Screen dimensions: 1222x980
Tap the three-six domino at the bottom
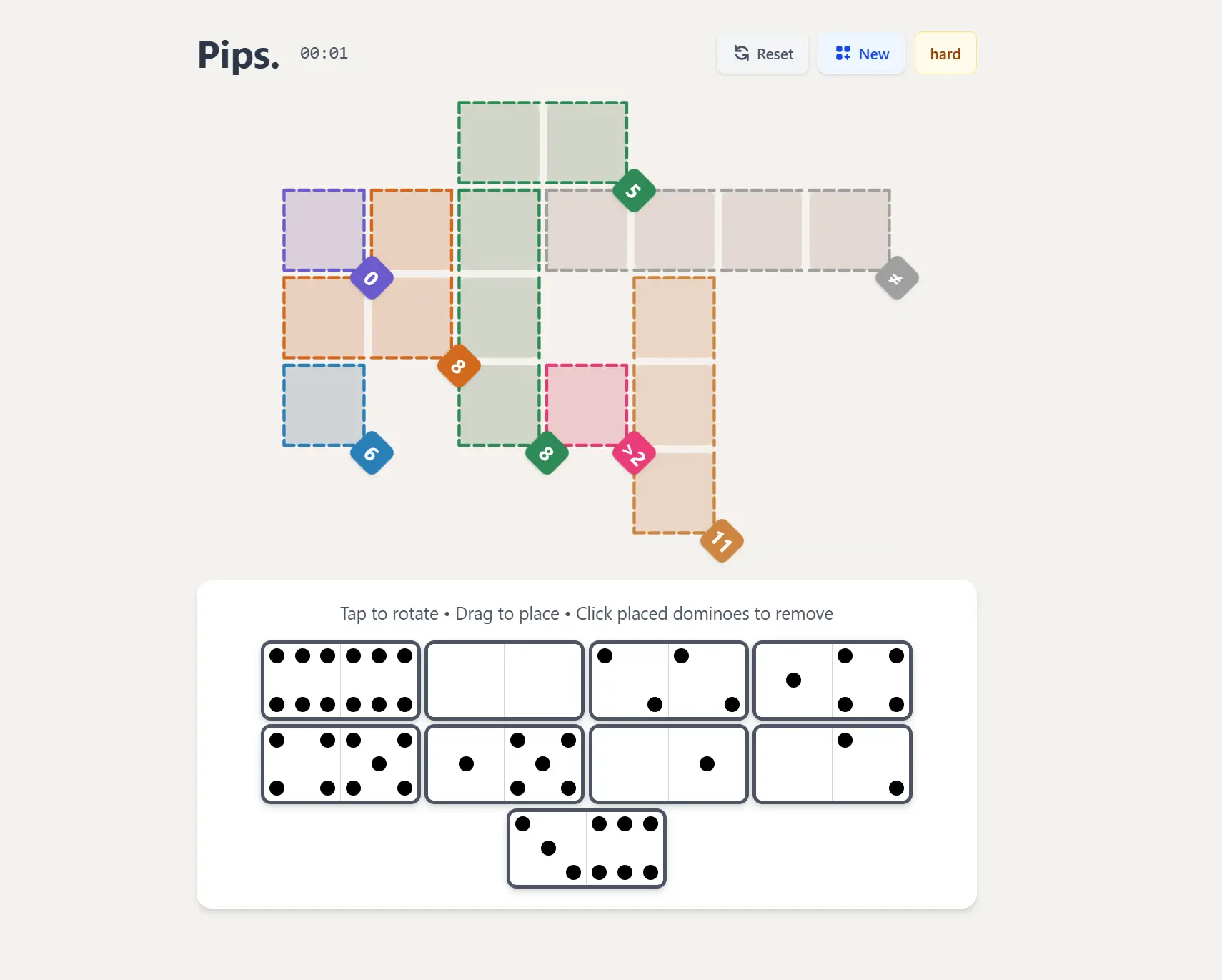click(x=587, y=848)
